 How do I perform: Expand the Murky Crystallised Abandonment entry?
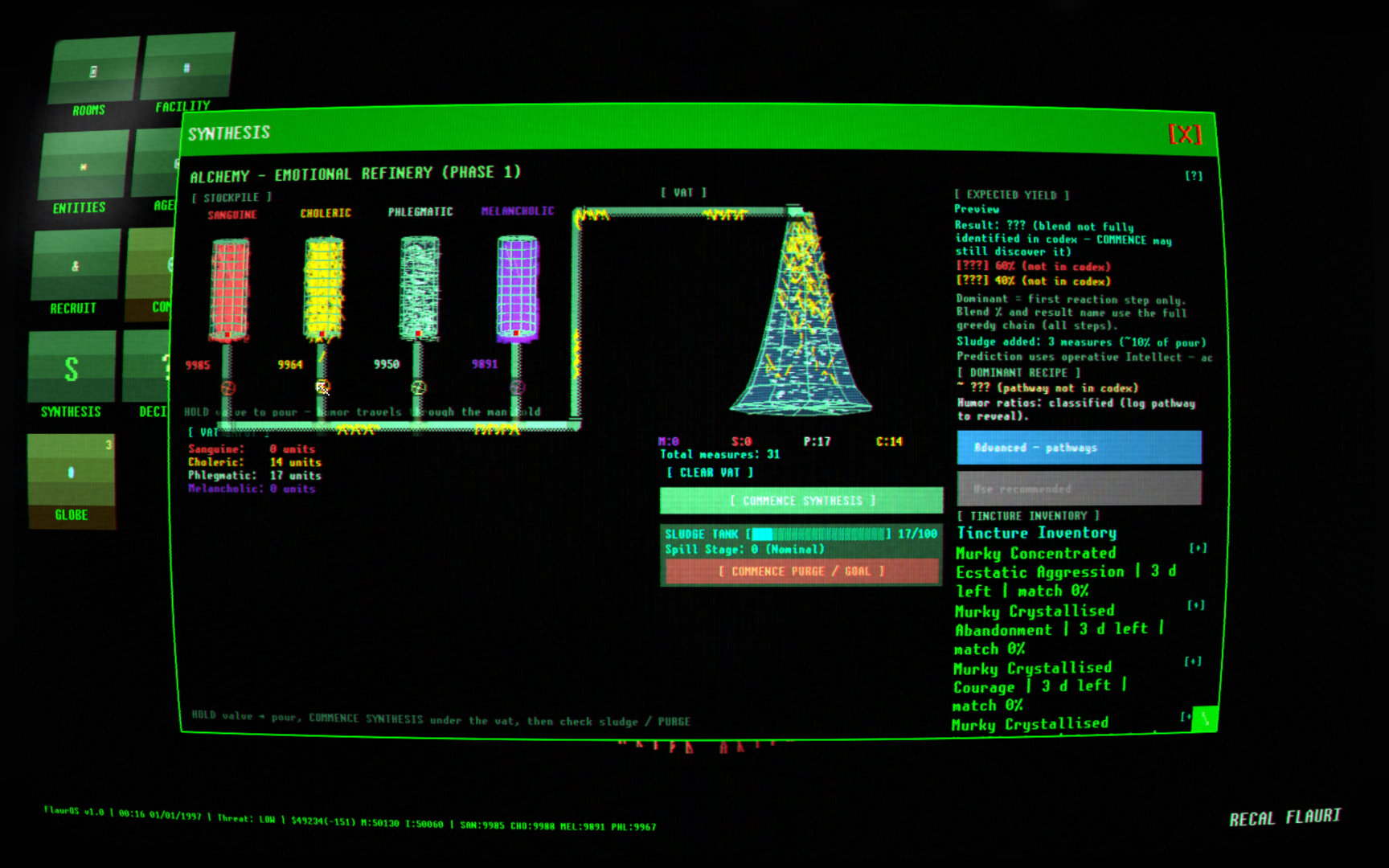click(1196, 605)
